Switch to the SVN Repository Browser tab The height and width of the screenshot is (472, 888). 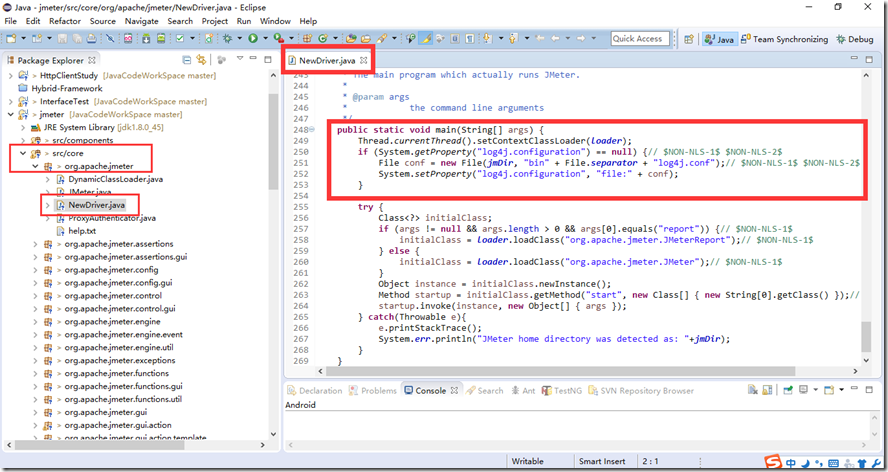641,390
